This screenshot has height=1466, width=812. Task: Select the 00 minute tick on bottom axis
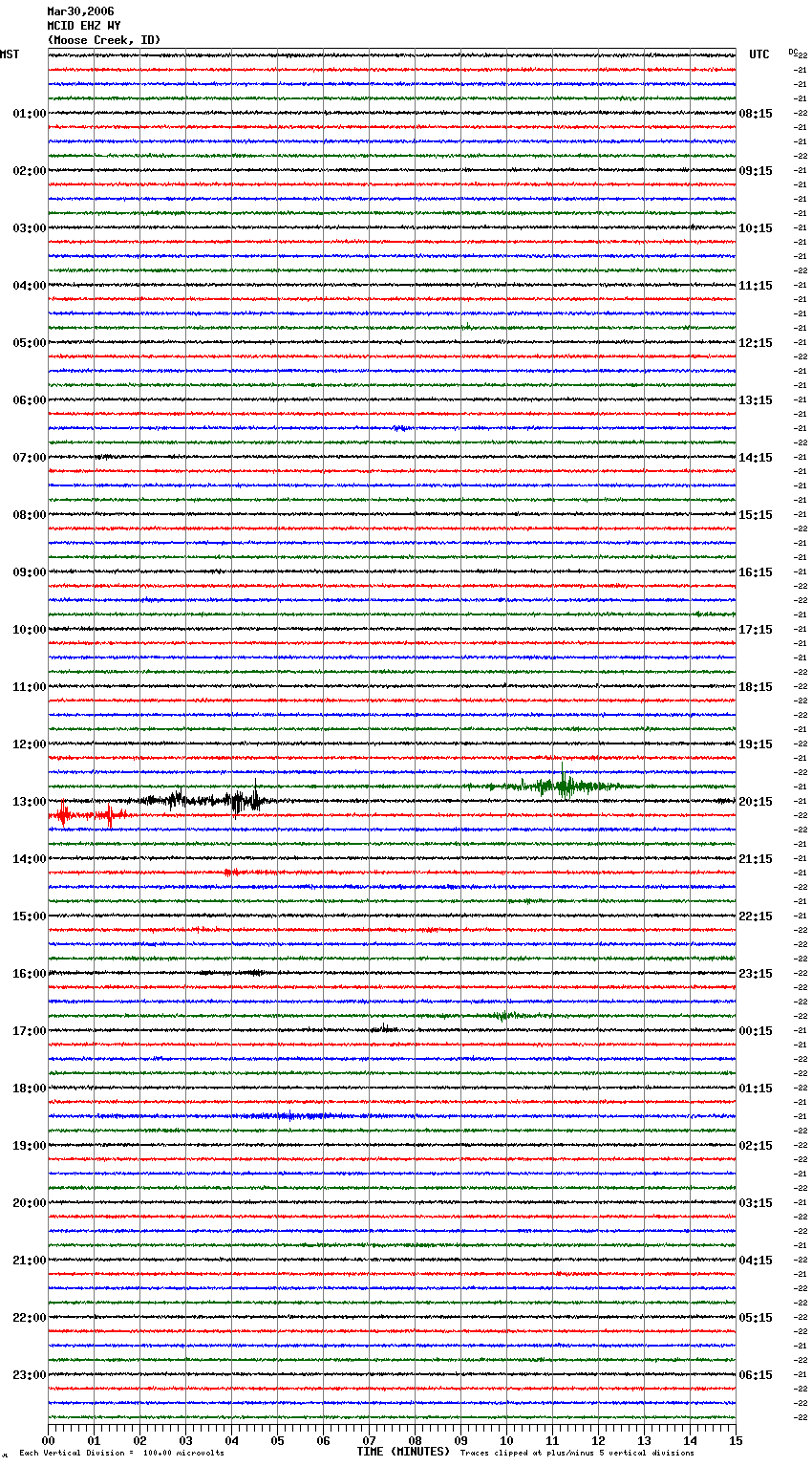pos(49,1440)
